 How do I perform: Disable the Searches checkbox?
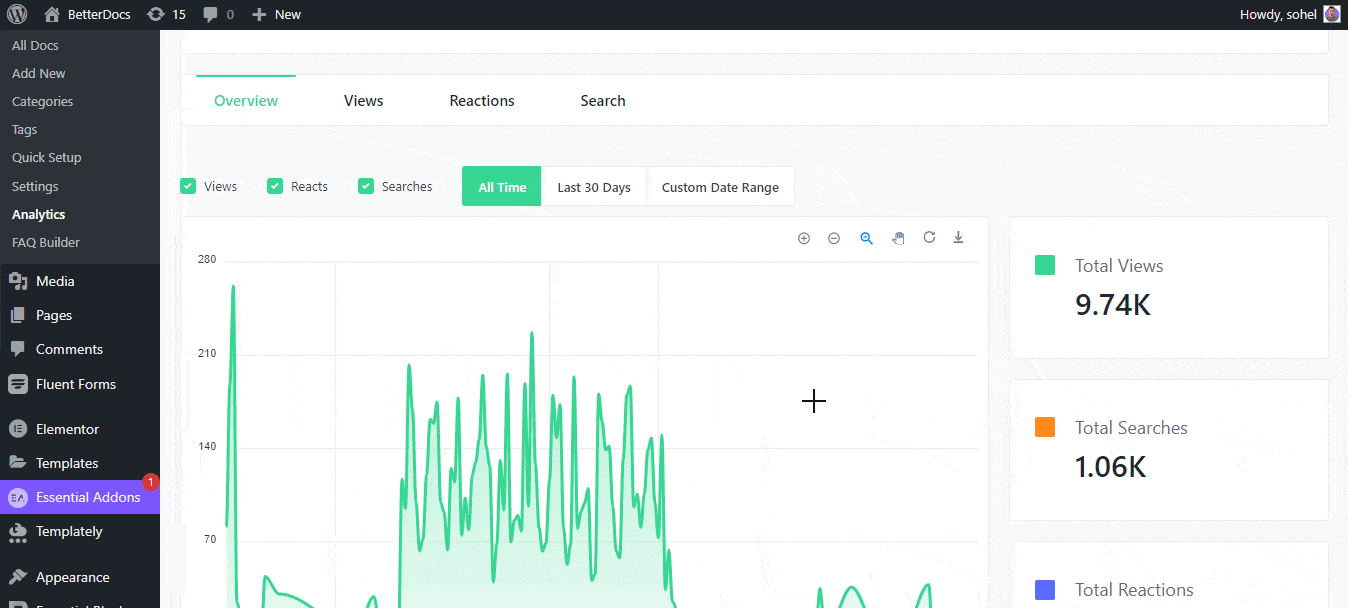click(x=366, y=186)
